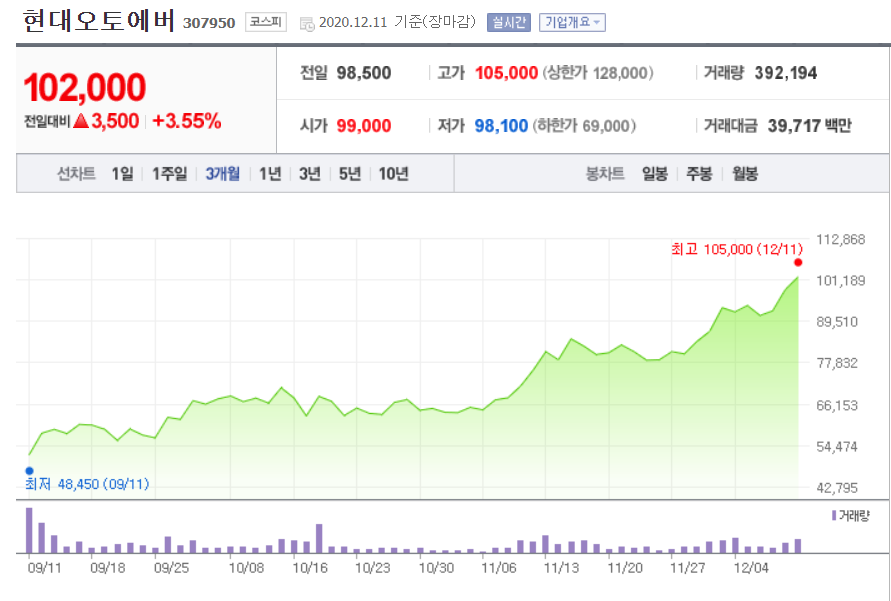Screen dimensions: 891x601
Task: Click the 09/18 date axis label
Action: pyautogui.click(x=107, y=568)
